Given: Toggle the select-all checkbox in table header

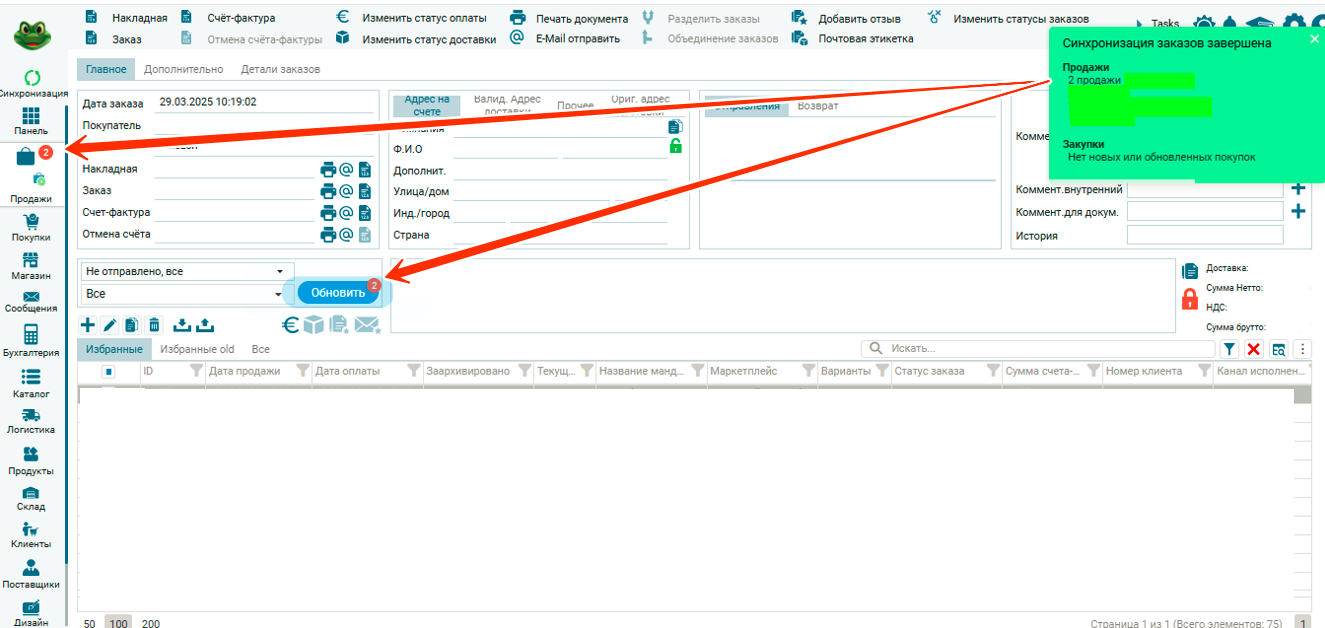Looking at the screenshot, I should click(108, 371).
